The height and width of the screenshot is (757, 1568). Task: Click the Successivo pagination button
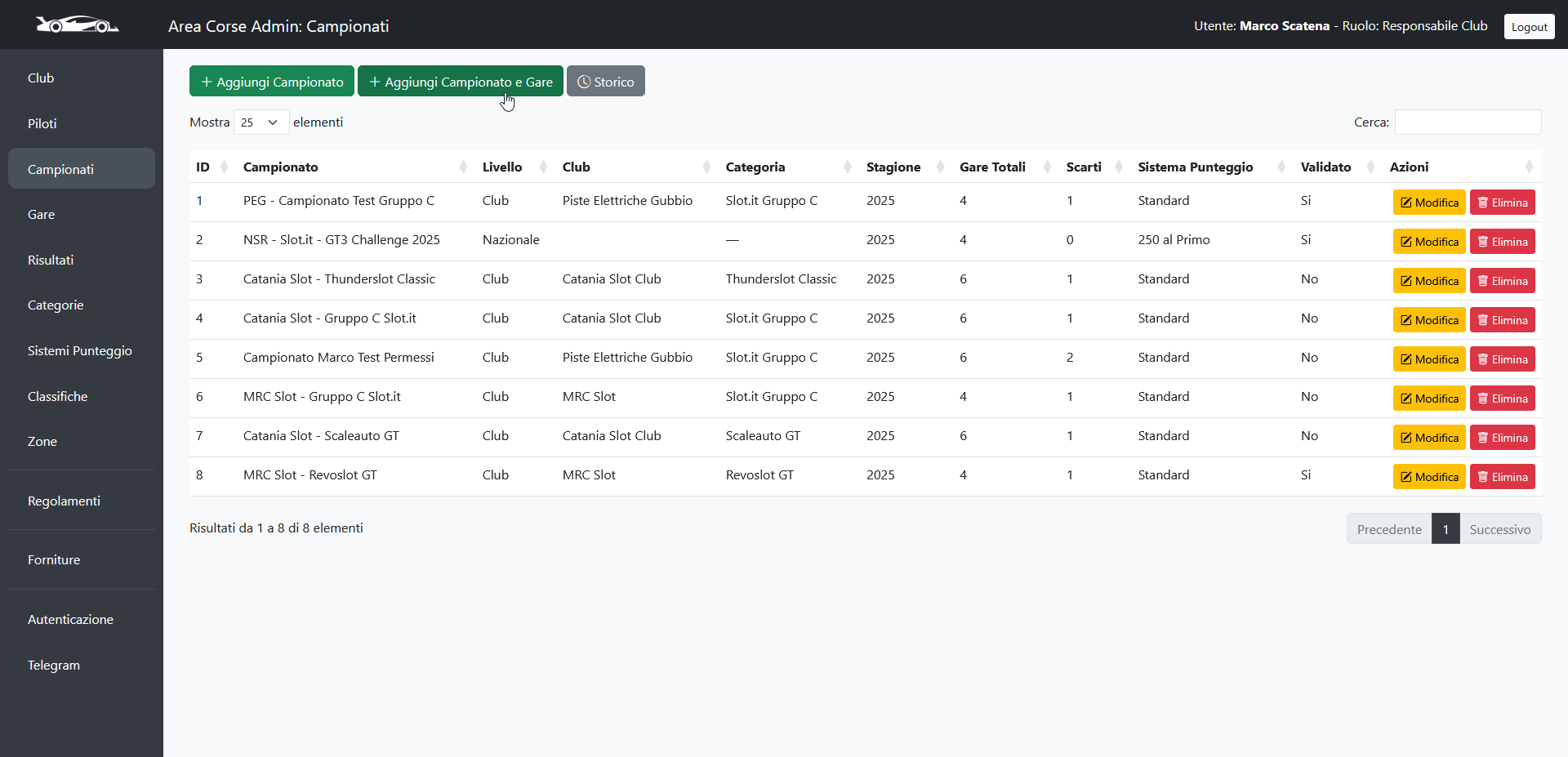(x=1499, y=529)
